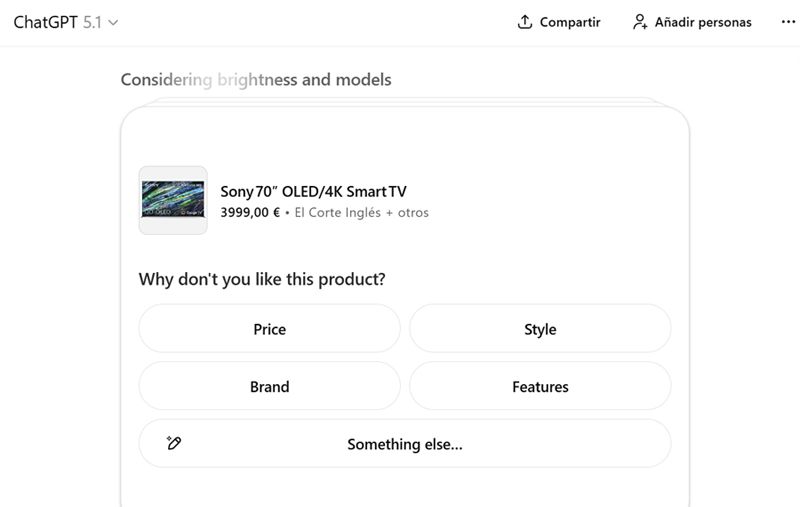Open the three-dot more options menu
Image resolution: width=800 pixels, height=507 pixels.
click(788, 22)
